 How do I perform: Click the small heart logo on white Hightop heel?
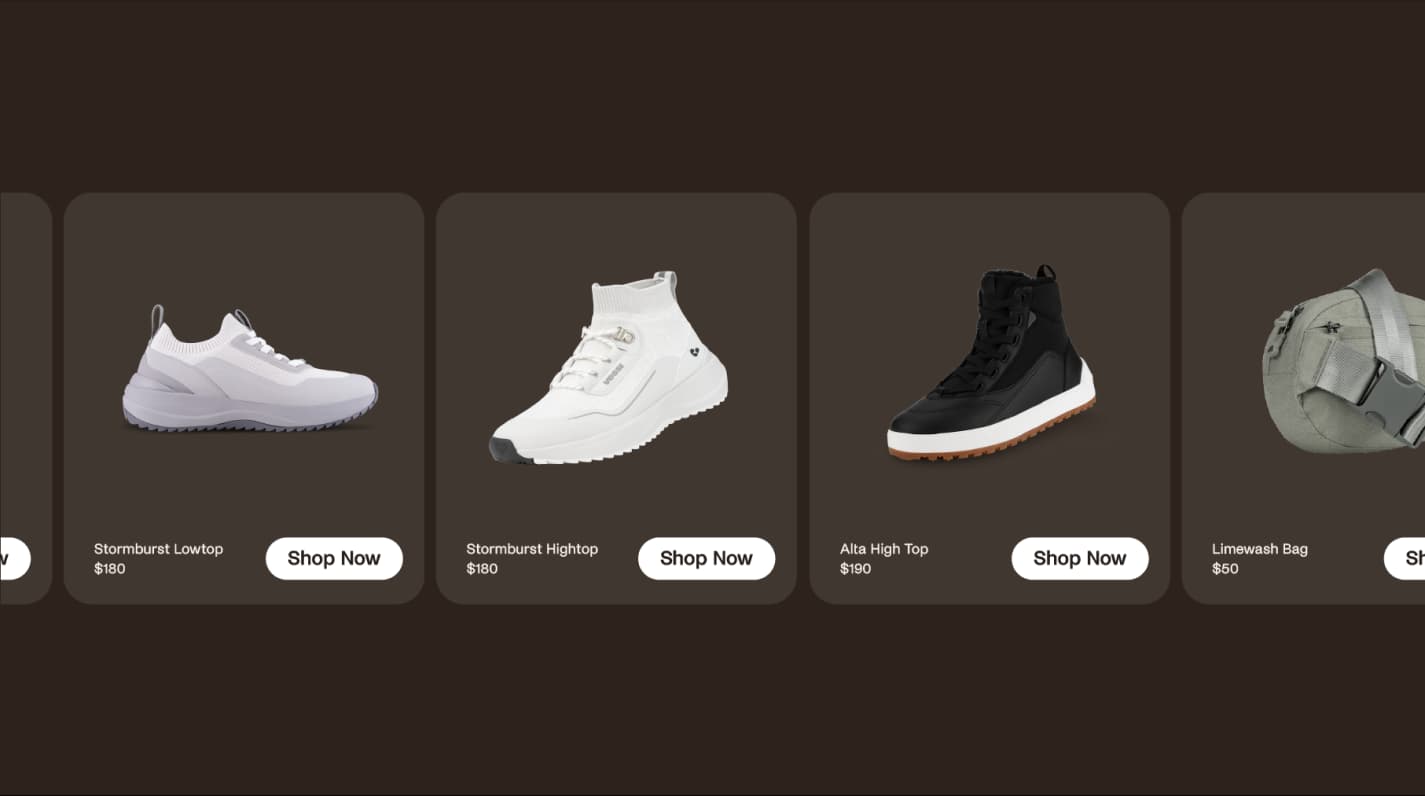click(696, 353)
